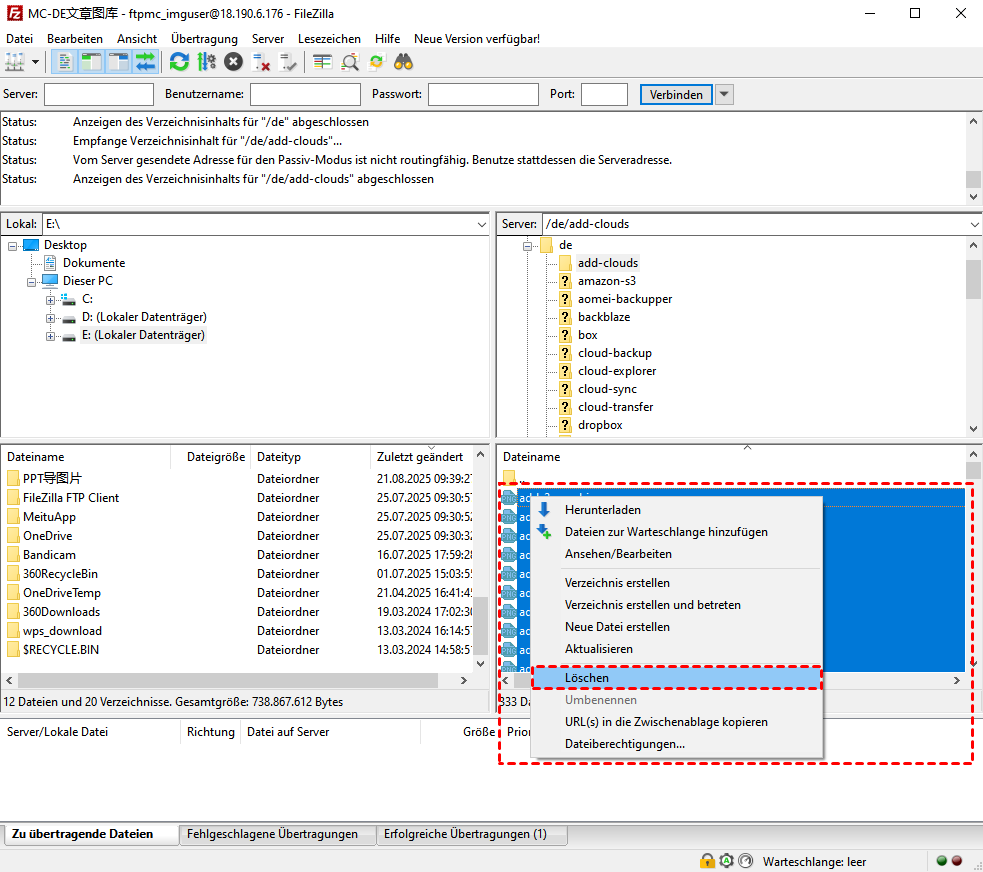Screen dimensions: 983x872
Task: Toggle transfer queue display icon
Action: pyautogui.click(x=146, y=62)
